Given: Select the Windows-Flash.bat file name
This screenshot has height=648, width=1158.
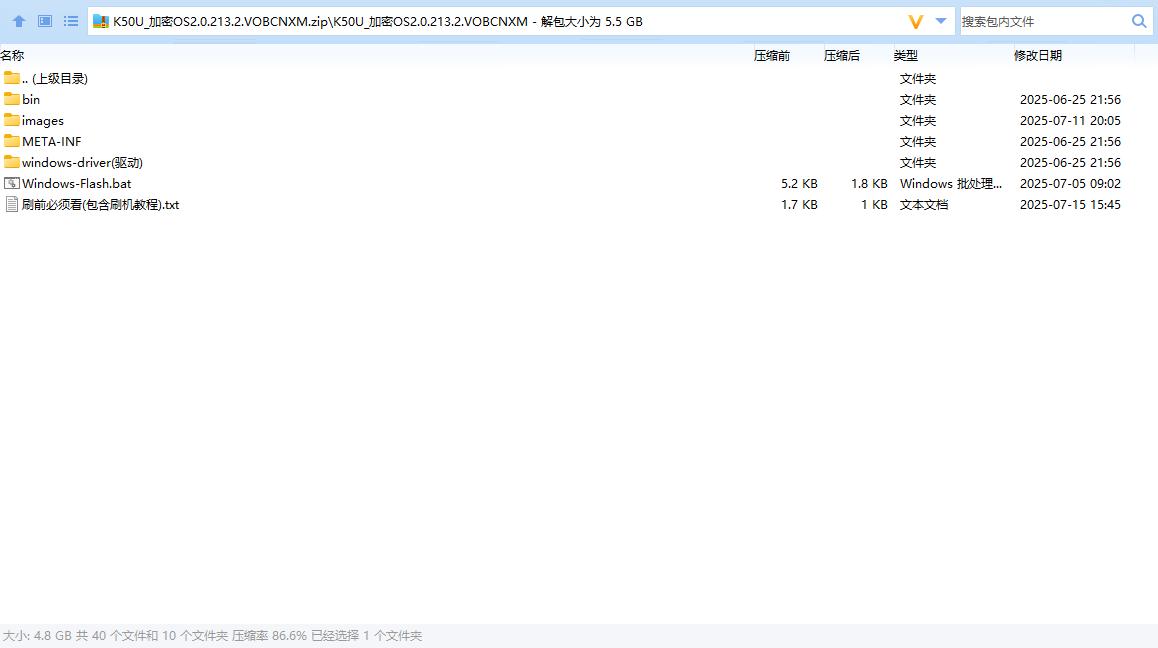Looking at the screenshot, I should pos(77,183).
